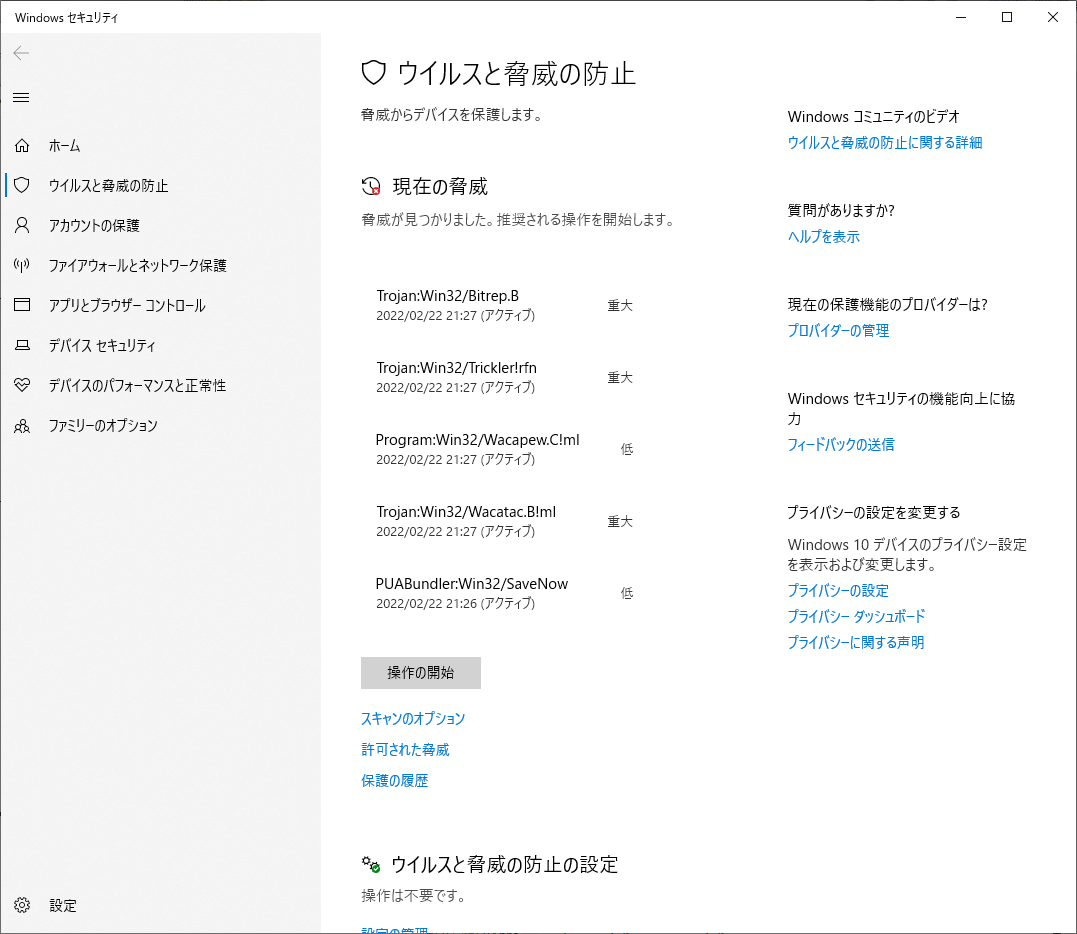This screenshot has width=1077, height=934.
Task: Open プライバシーに関する声明 link
Action: click(856, 642)
